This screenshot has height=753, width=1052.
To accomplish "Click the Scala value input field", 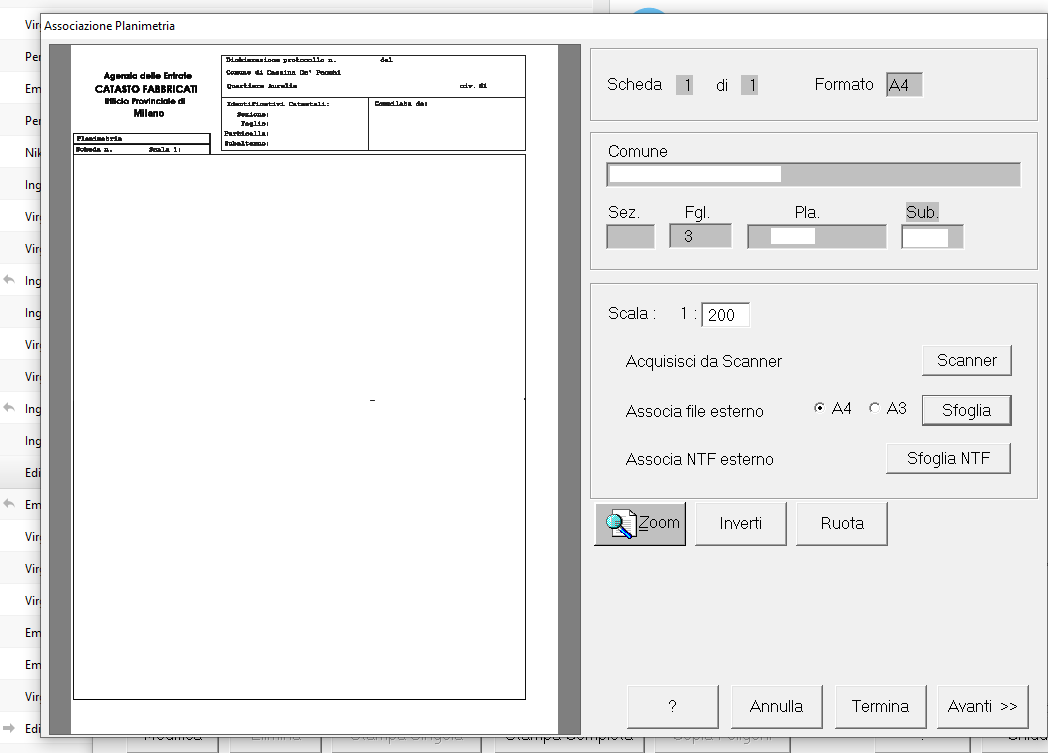I will click(725, 315).
